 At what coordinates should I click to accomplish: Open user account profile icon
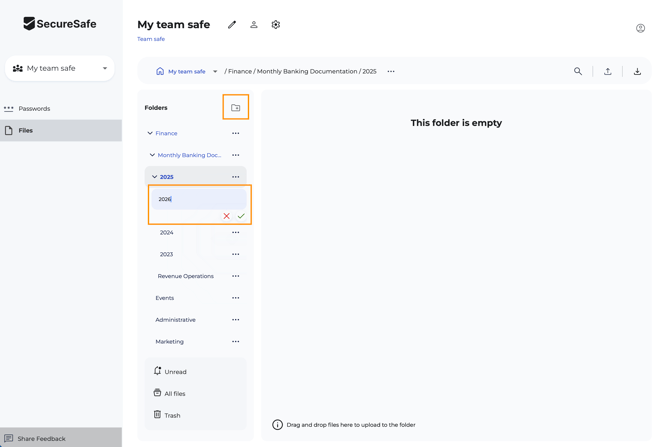pyautogui.click(x=640, y=28)
